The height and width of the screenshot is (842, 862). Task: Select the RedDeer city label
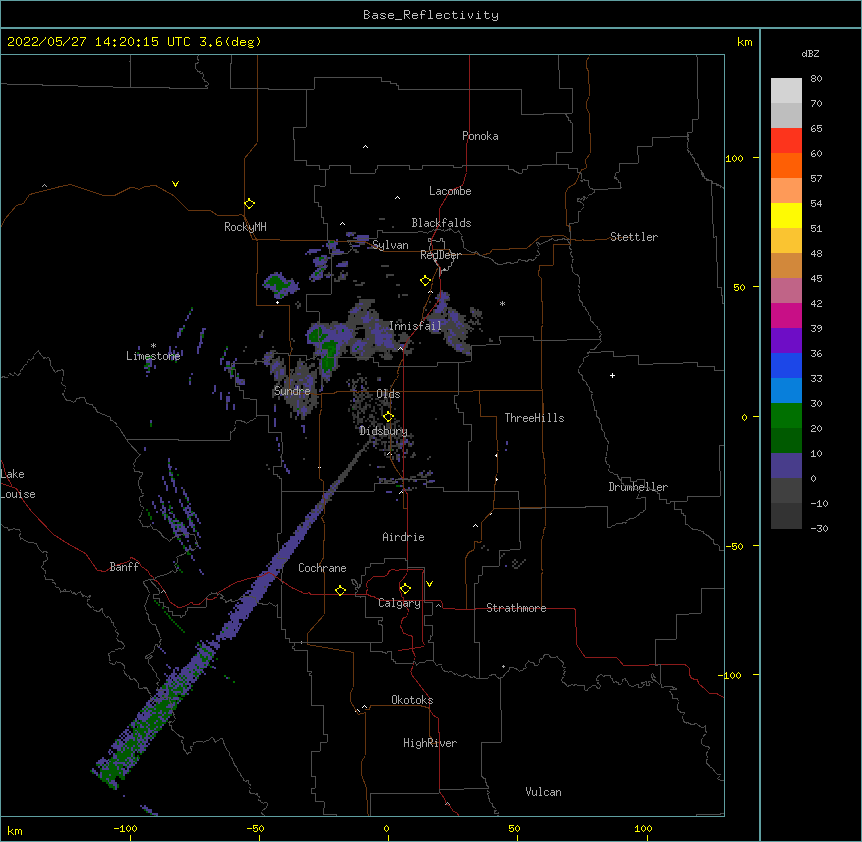pos(440,255)
